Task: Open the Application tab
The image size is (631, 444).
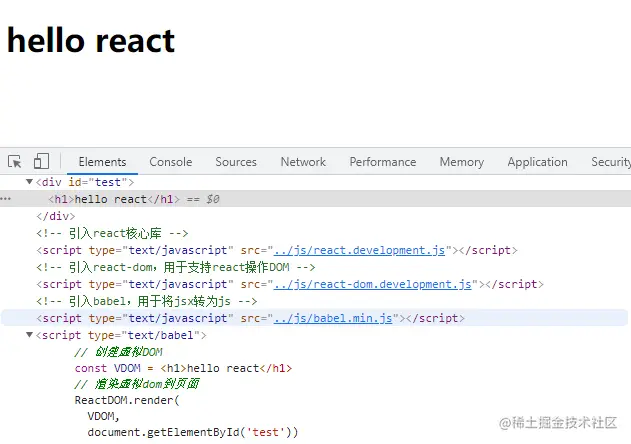Action: point(537,162)
